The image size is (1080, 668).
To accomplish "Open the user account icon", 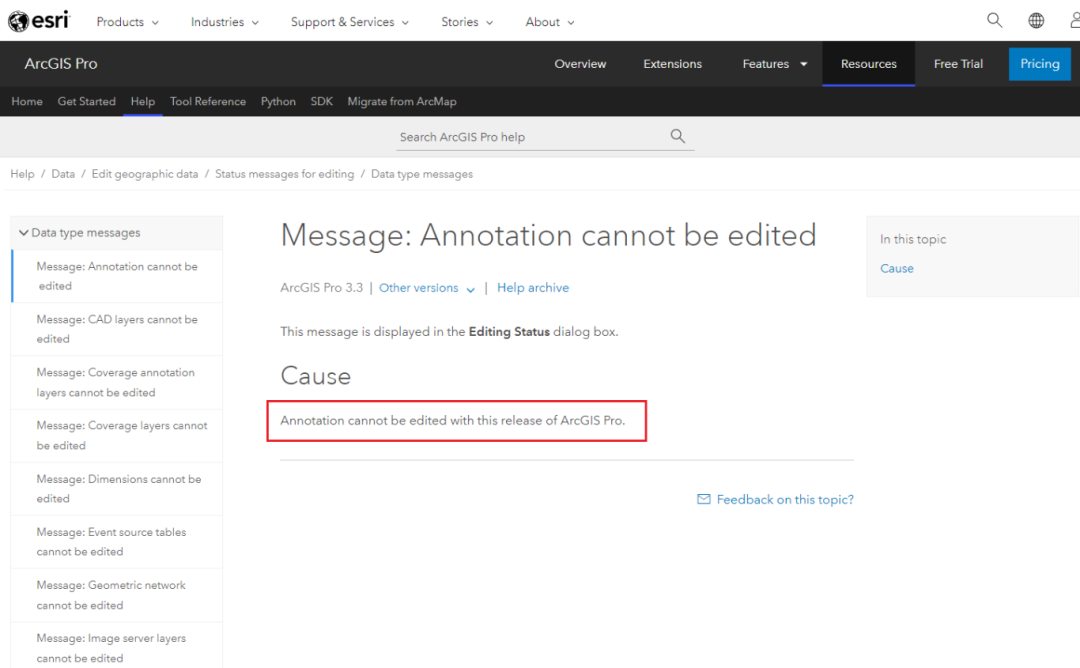I will (1074, 21).
